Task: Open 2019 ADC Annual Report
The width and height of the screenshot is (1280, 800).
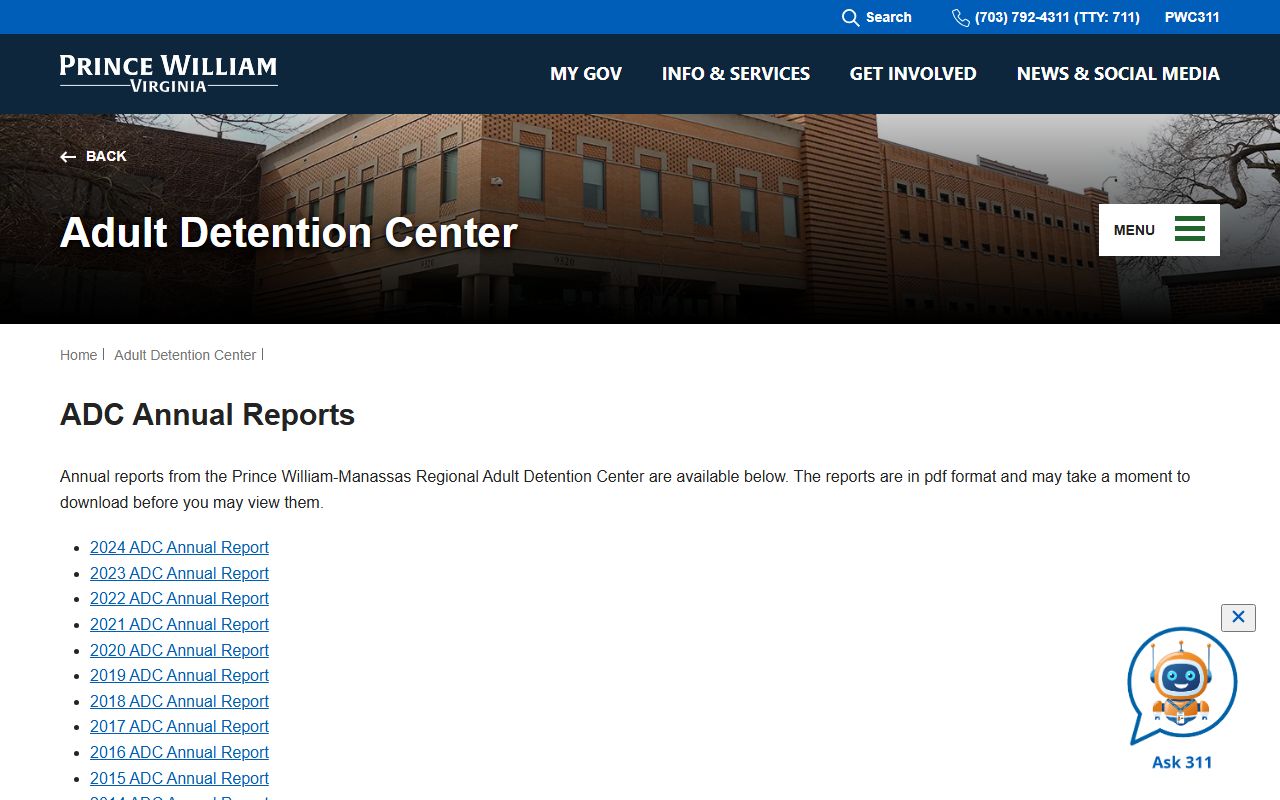Action: pyautogui.click(x=179, y=675)
